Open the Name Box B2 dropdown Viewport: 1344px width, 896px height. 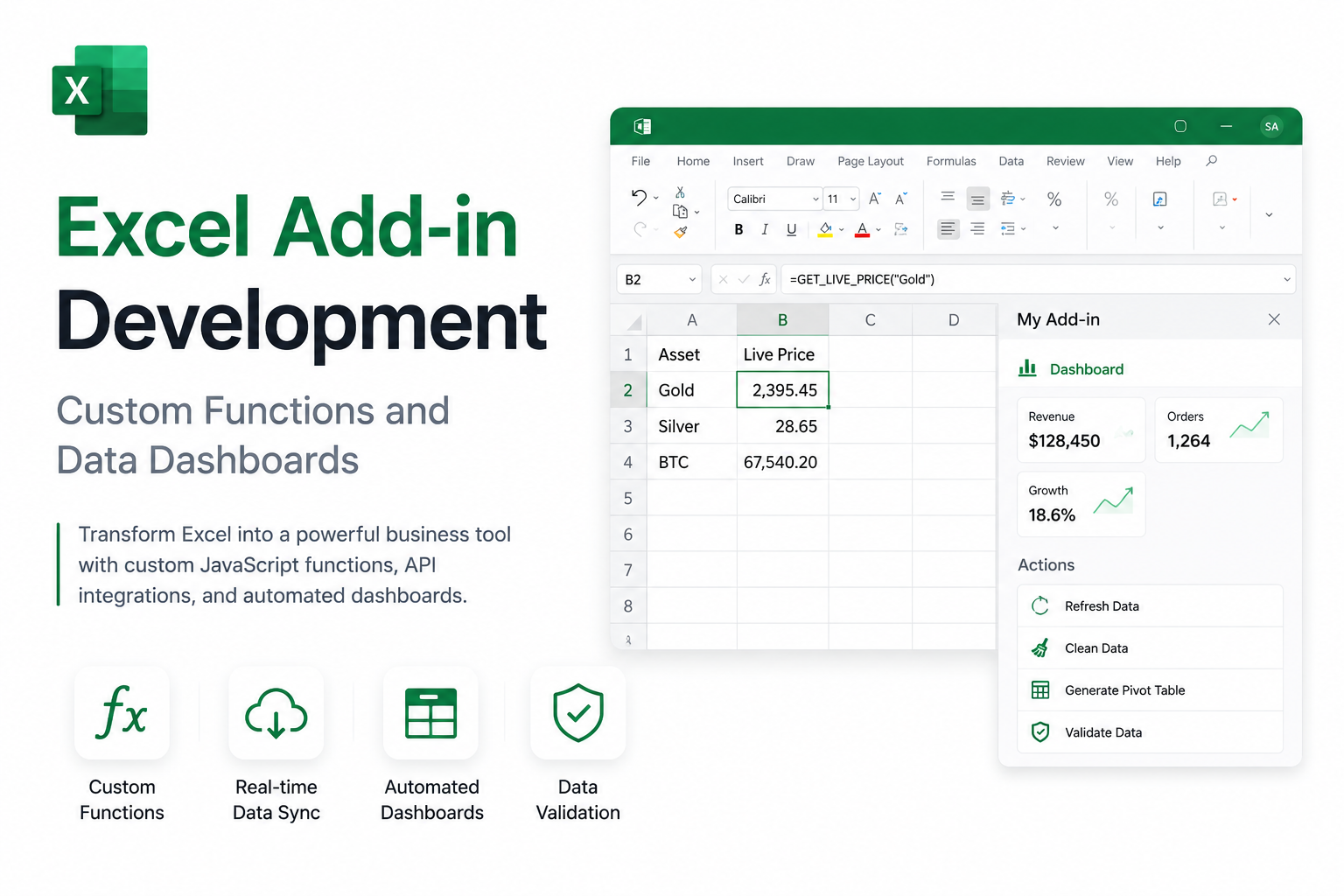click(x=692, y=279)
